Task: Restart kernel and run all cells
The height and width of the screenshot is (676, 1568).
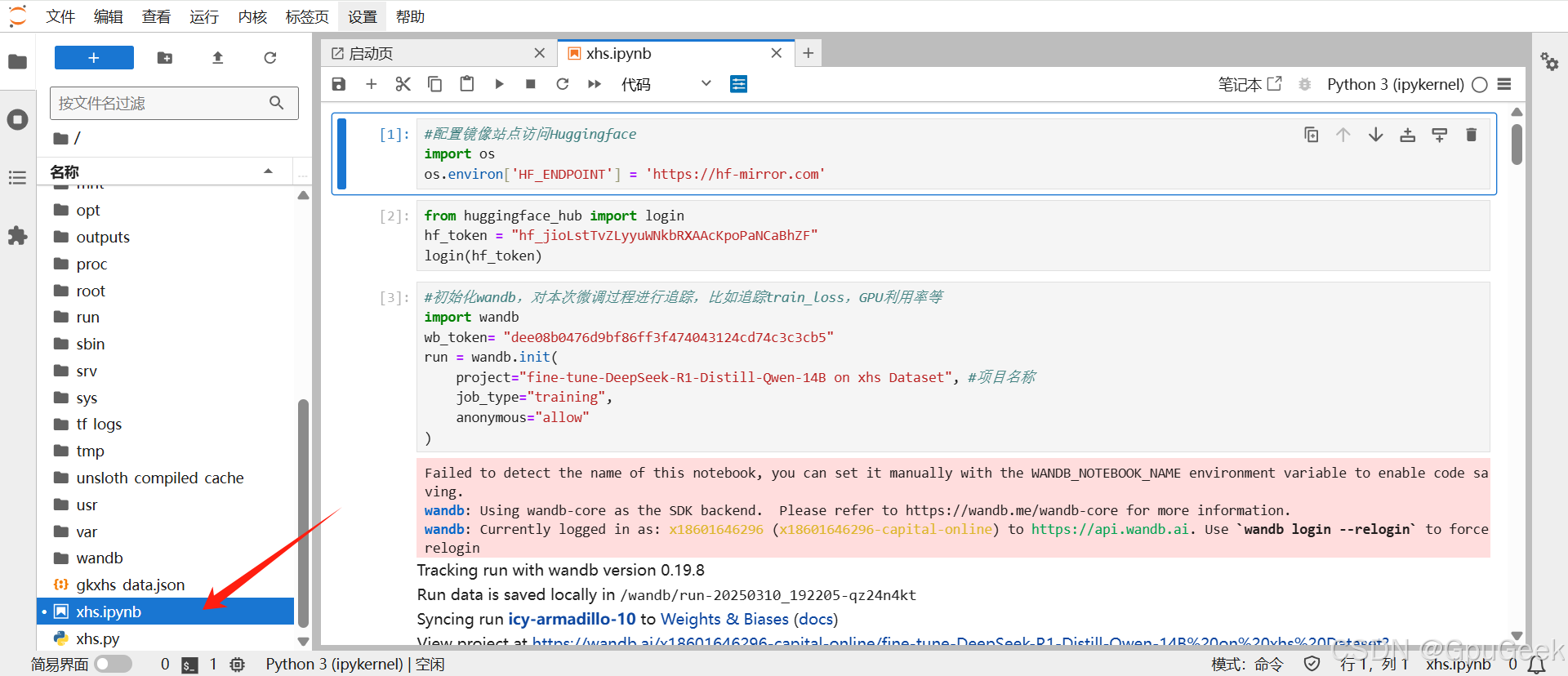Action: click(x=595, y=84)
